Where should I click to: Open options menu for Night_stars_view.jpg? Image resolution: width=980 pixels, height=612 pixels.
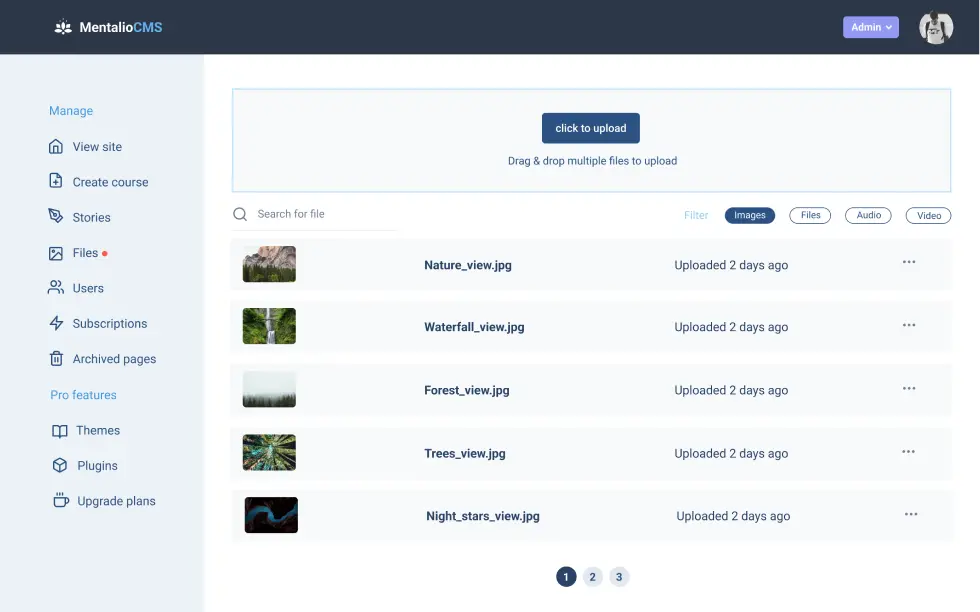[x=911, y=514]
